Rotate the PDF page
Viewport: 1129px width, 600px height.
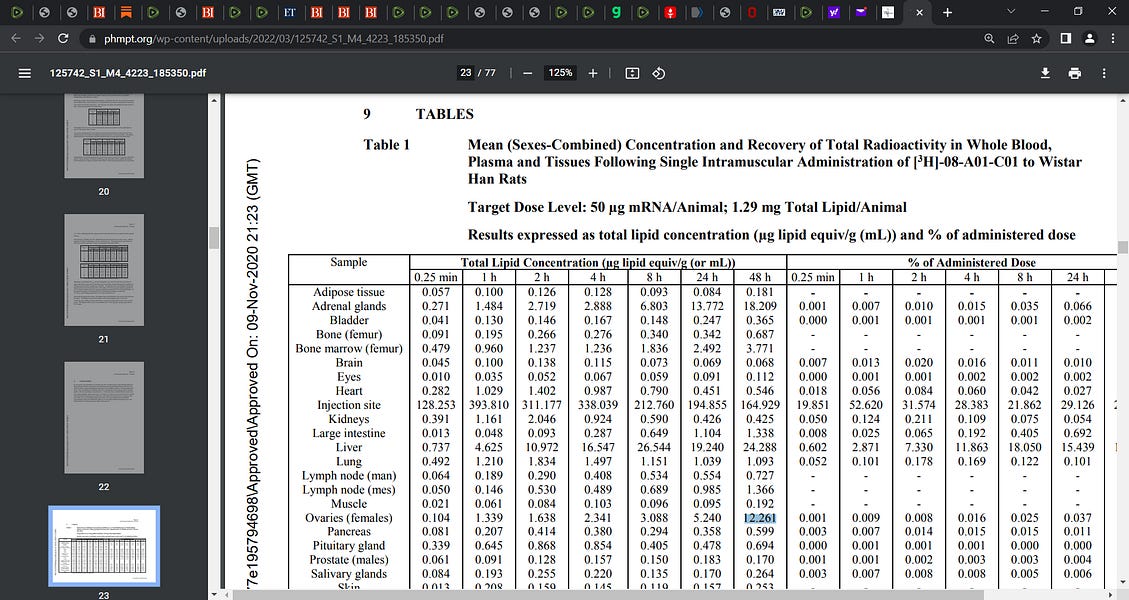(x=658, y=73)
